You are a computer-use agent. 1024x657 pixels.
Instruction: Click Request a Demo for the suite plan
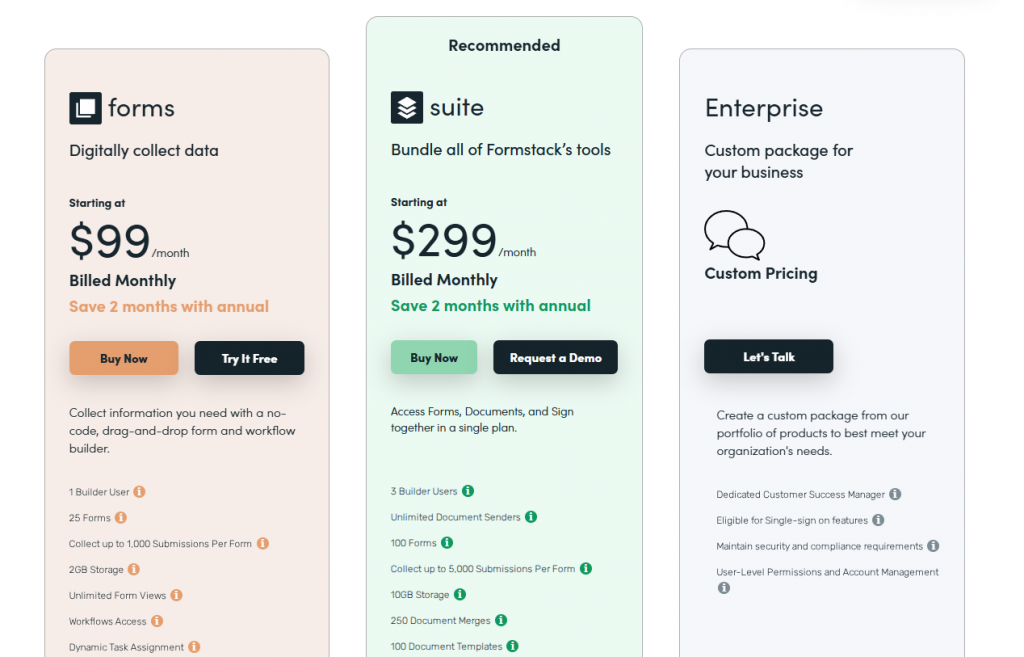[555, 357]
